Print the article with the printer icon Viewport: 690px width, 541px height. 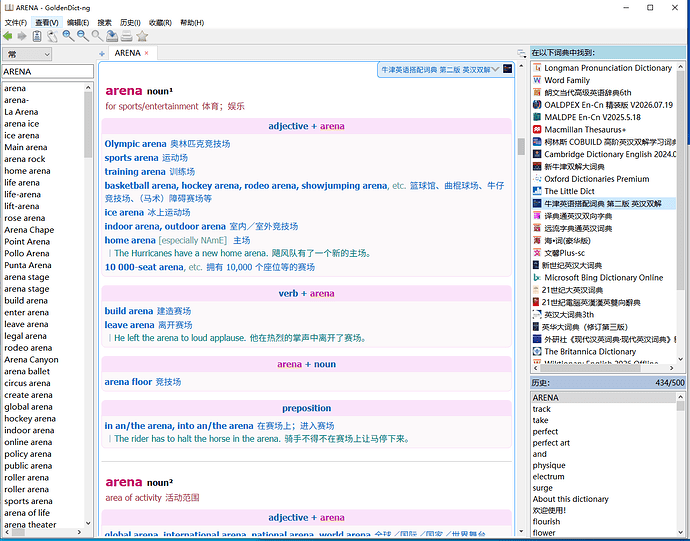pos(127,36)
